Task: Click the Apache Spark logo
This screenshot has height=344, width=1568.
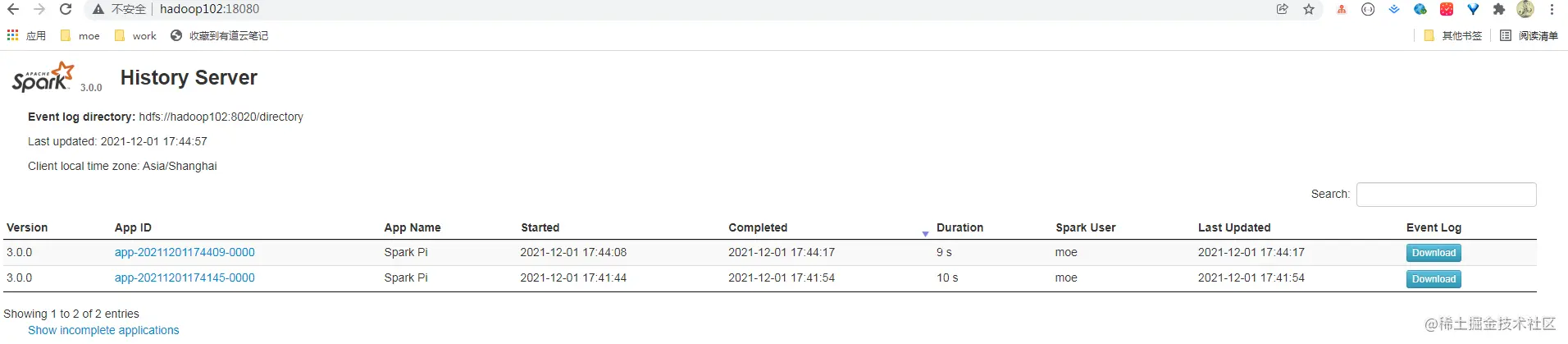Action: tap(43, 76)
